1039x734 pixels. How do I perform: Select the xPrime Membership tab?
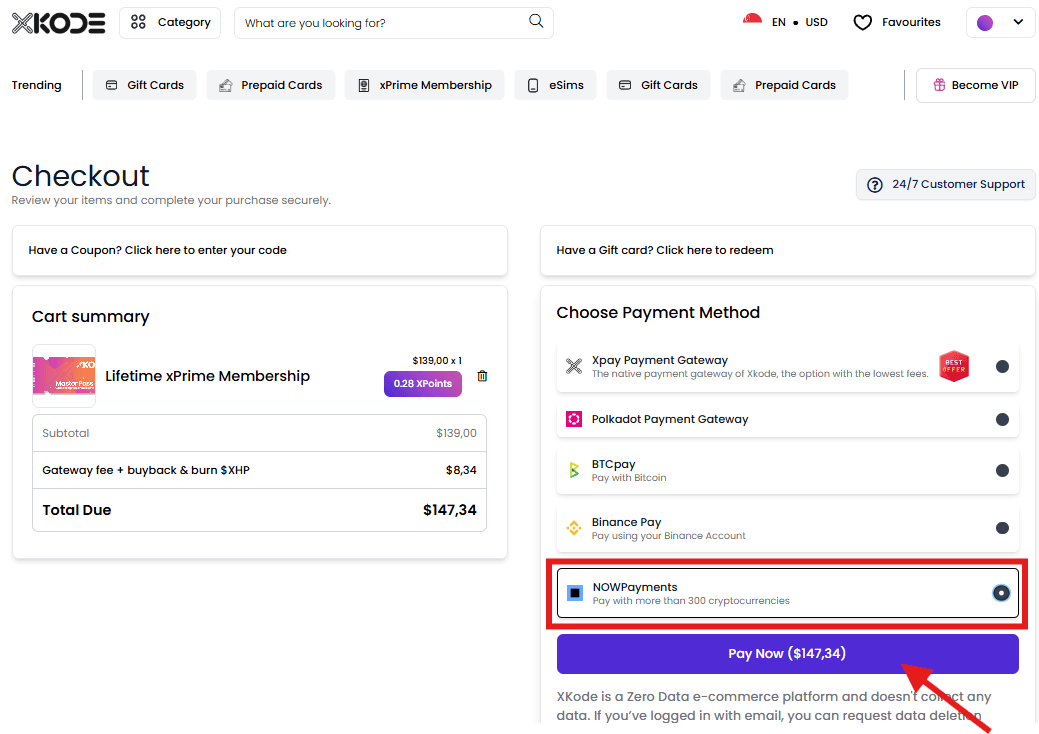click(424, 85)
